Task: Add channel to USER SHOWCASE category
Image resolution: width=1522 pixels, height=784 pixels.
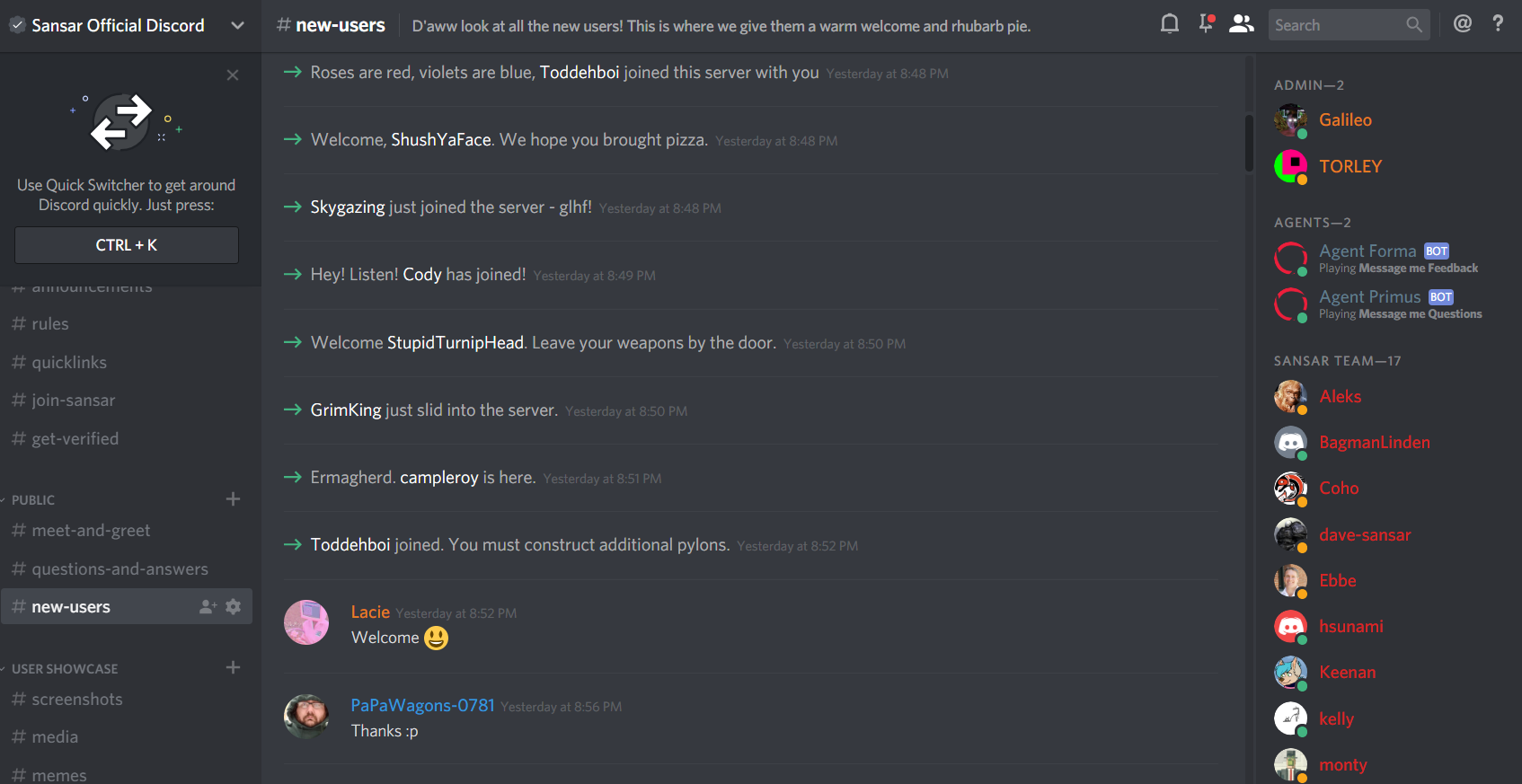Action: tap(233, 667)
